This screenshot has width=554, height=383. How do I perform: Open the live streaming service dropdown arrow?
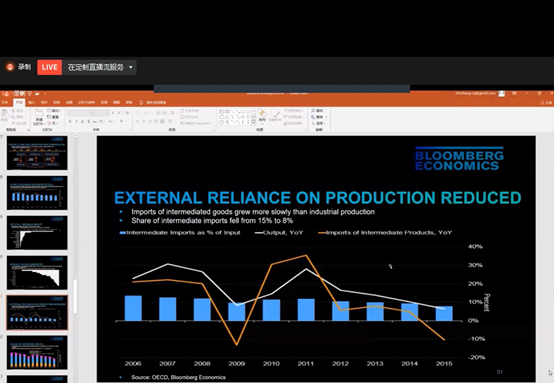(131, 67)
